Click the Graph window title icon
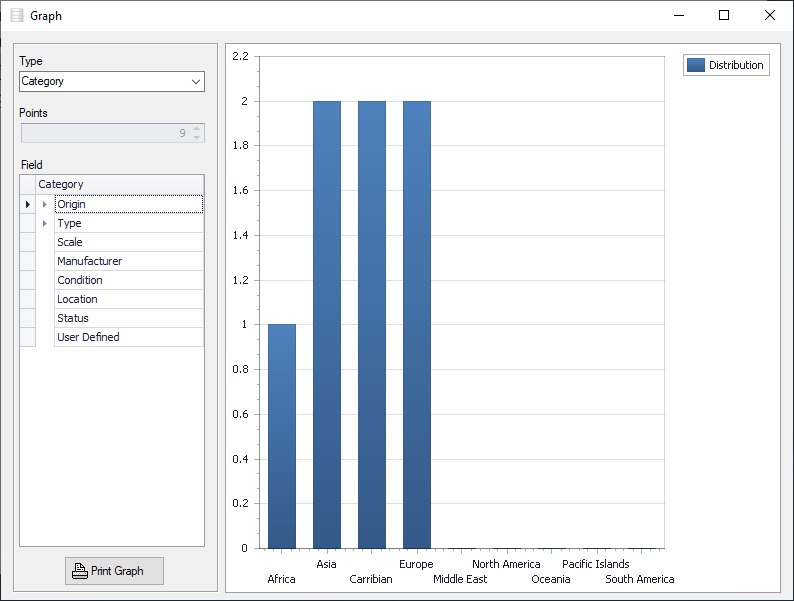The image size is (794, 601). click(17, 15)
